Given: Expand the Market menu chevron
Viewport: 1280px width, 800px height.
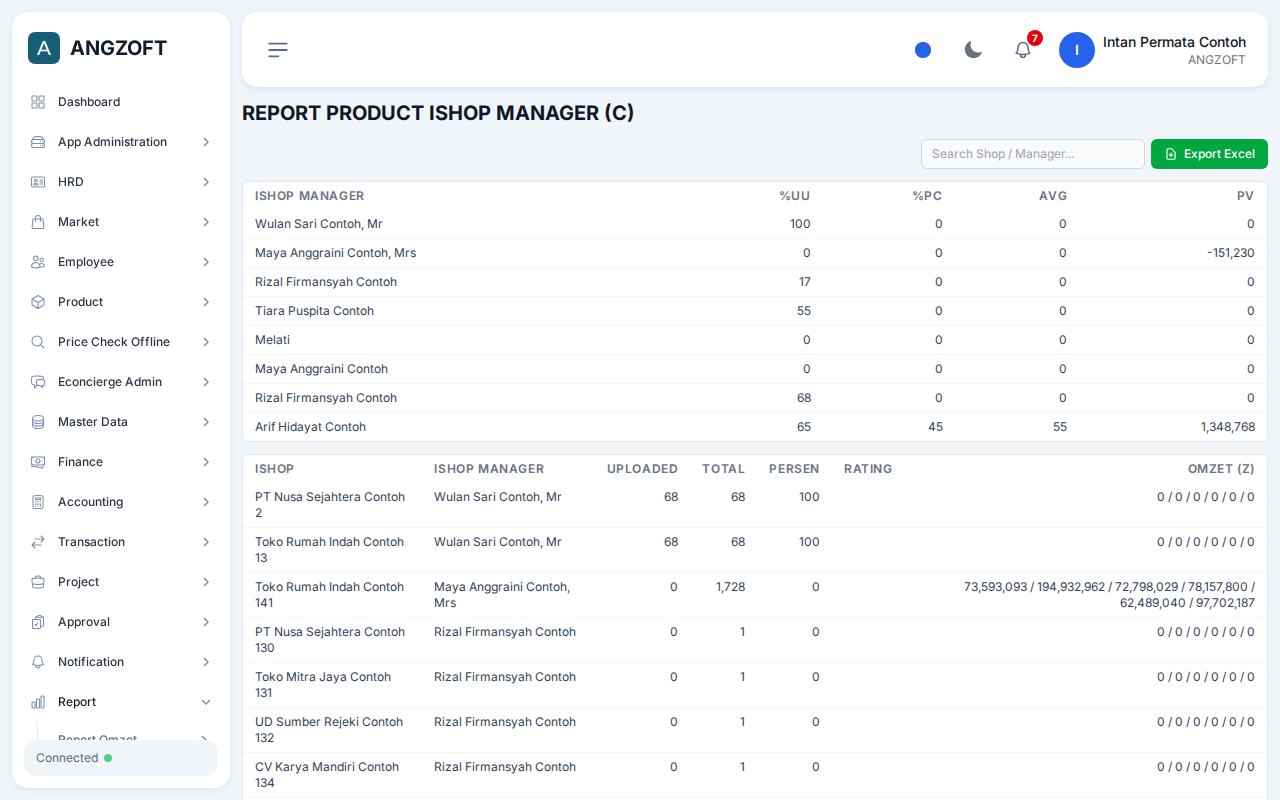Looking at the screenshot, I should tap(206, 222).
